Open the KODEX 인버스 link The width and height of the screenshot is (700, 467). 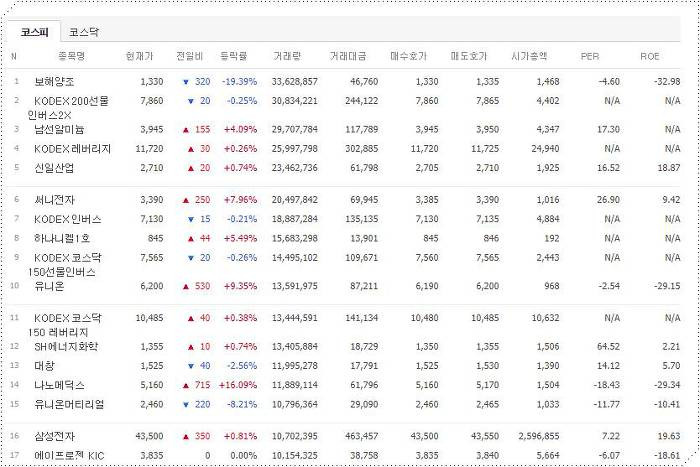[x=67, y=219]
